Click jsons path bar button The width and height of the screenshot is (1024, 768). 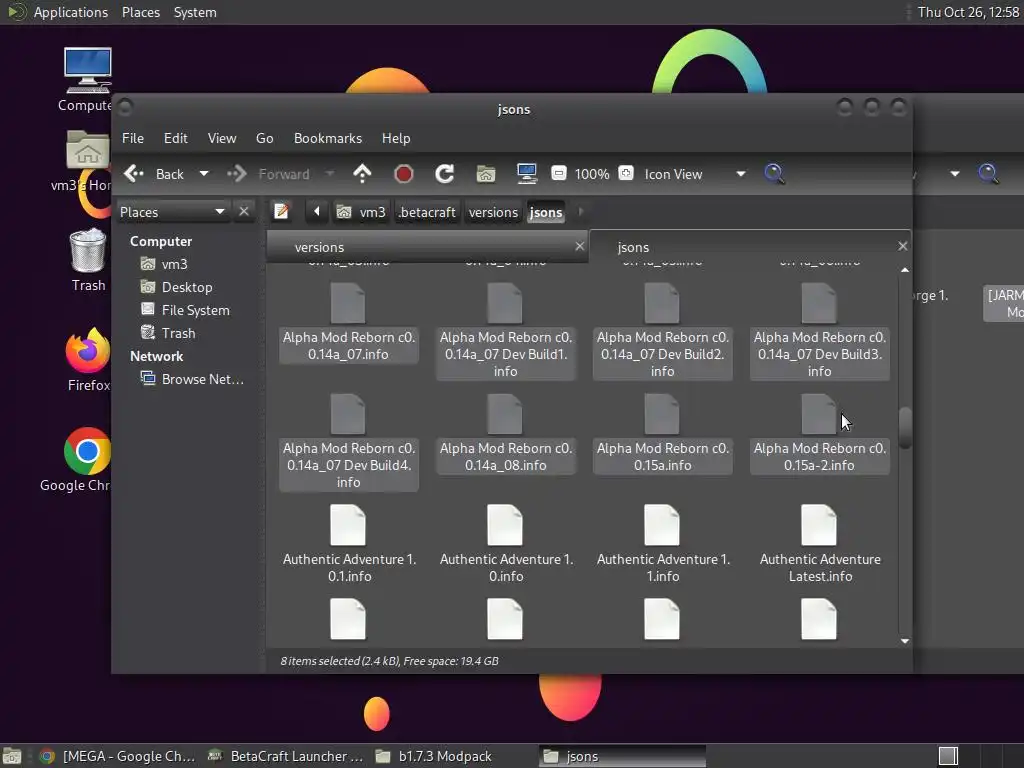pyautogui.click(x=546, y=212)
